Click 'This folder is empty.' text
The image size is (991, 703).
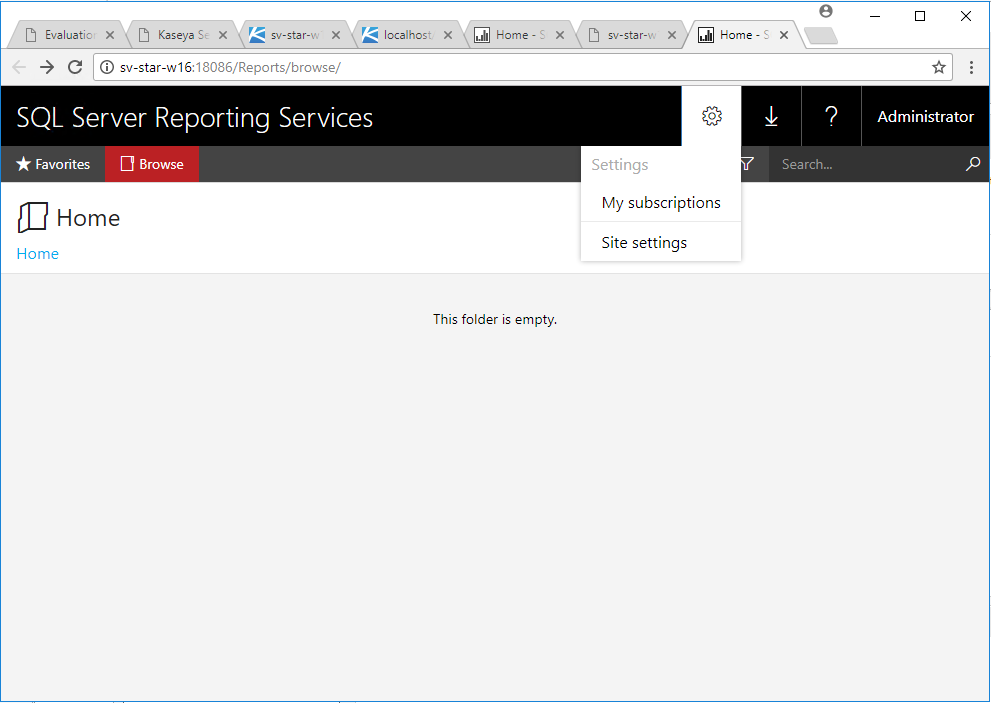(495, 319)
